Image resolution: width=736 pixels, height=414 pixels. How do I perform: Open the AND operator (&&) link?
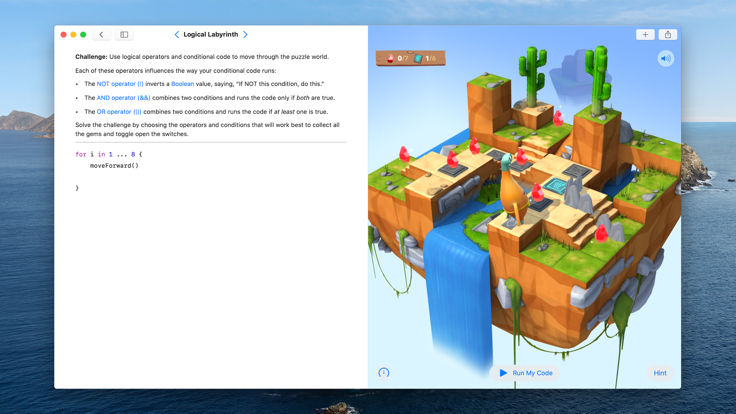(123, 98)
